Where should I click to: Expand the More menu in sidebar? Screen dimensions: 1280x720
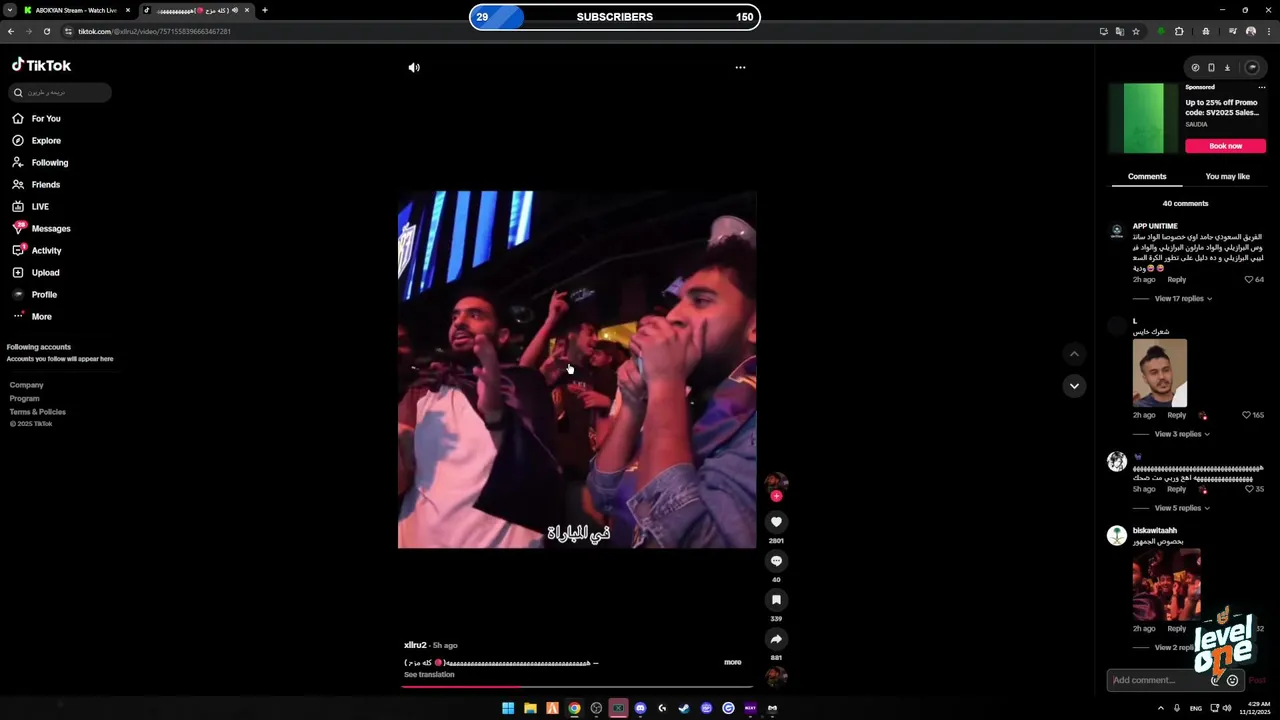pos(32,317)
